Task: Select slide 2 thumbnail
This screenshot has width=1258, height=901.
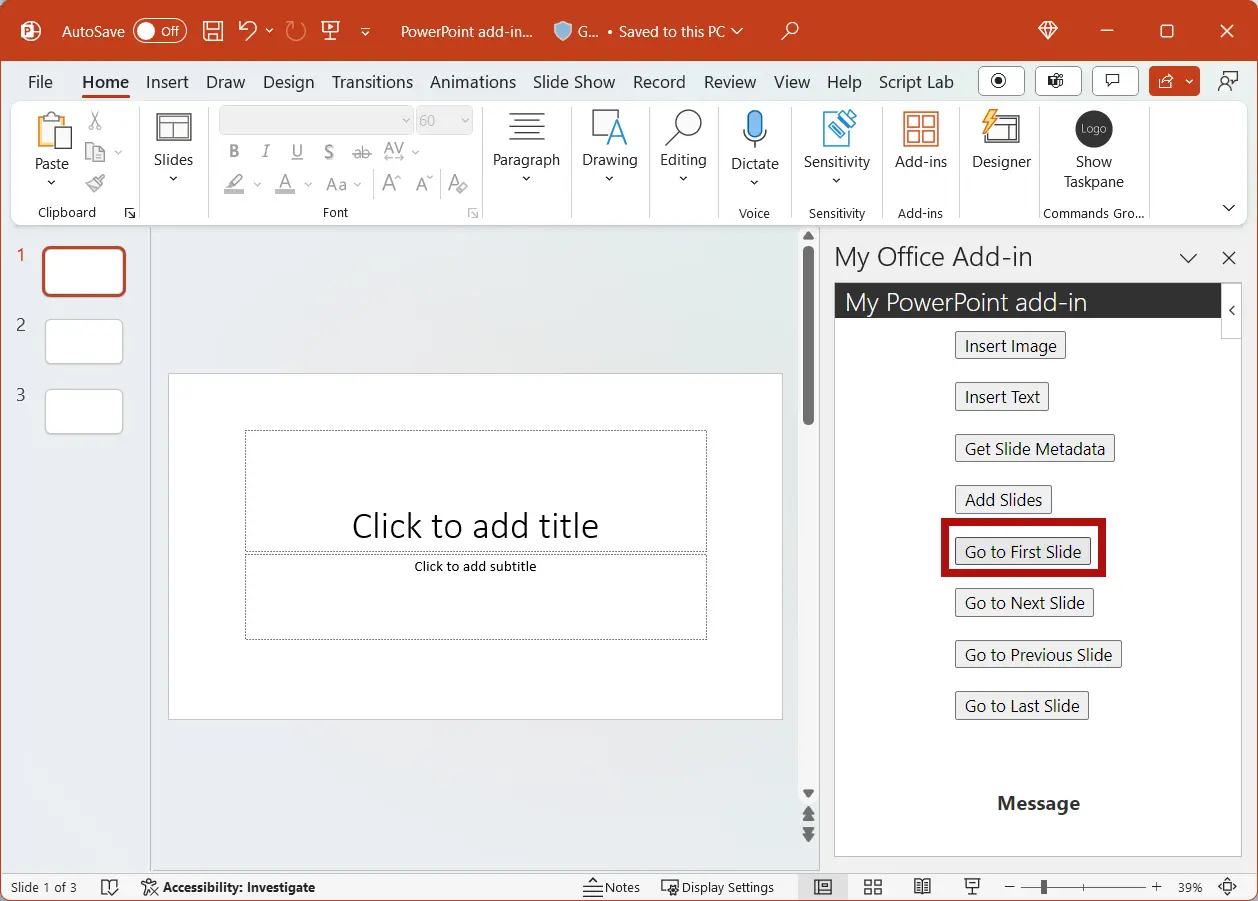Action: (84, 342)
